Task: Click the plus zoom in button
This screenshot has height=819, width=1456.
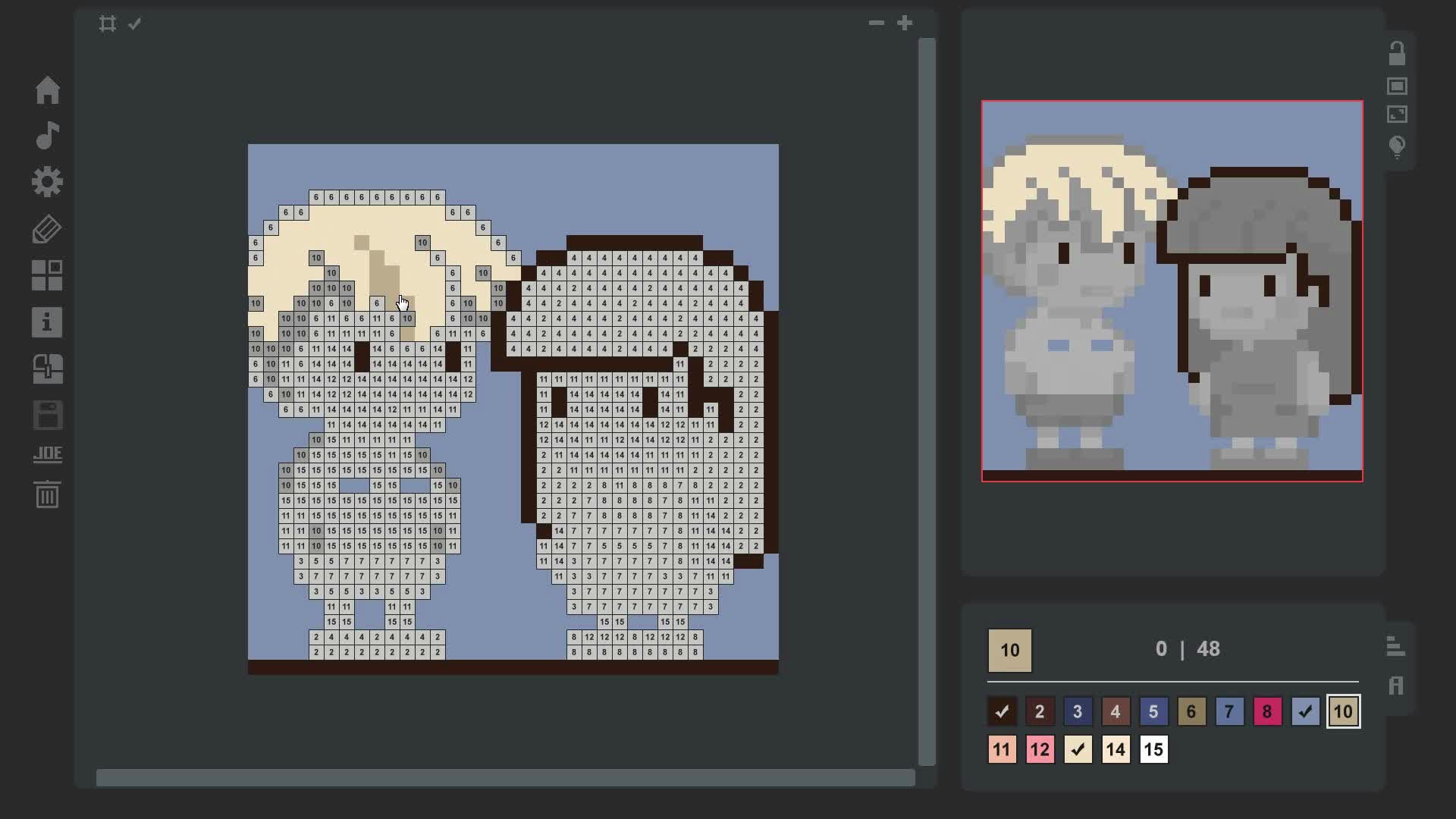Action: (905, 23)
